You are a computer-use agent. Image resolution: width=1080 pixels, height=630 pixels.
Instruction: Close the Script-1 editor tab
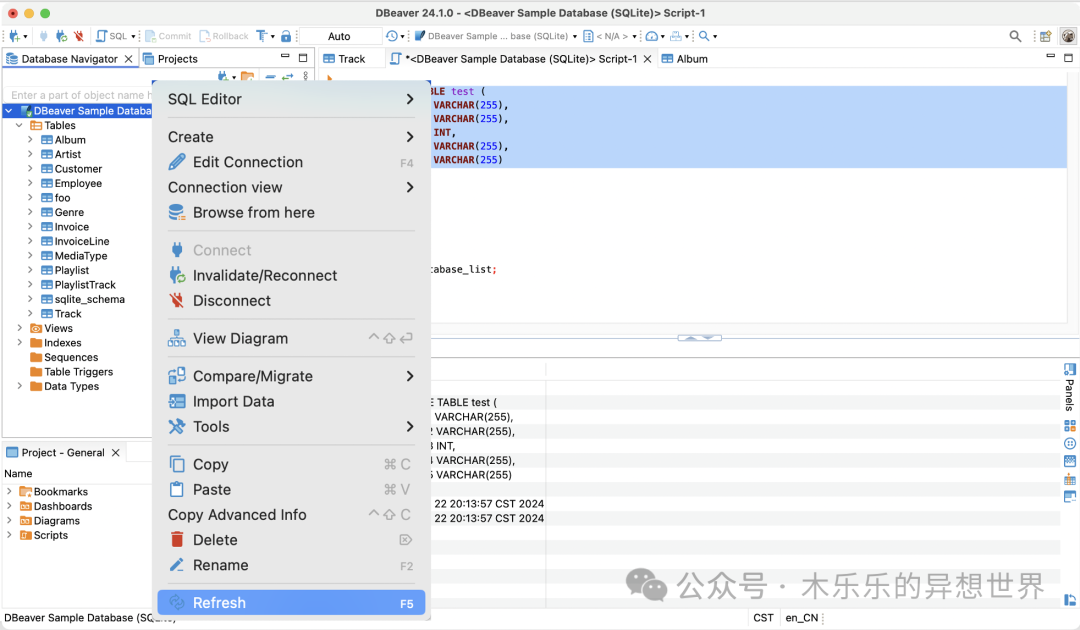click(x=647, y=59)
